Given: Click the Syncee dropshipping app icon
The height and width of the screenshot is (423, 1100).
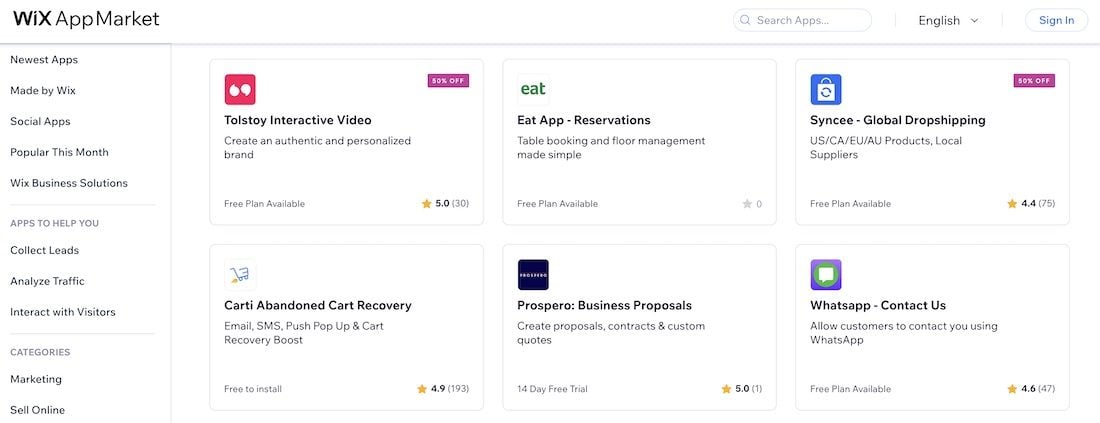Looking at the screenshot, I should 826,90.
